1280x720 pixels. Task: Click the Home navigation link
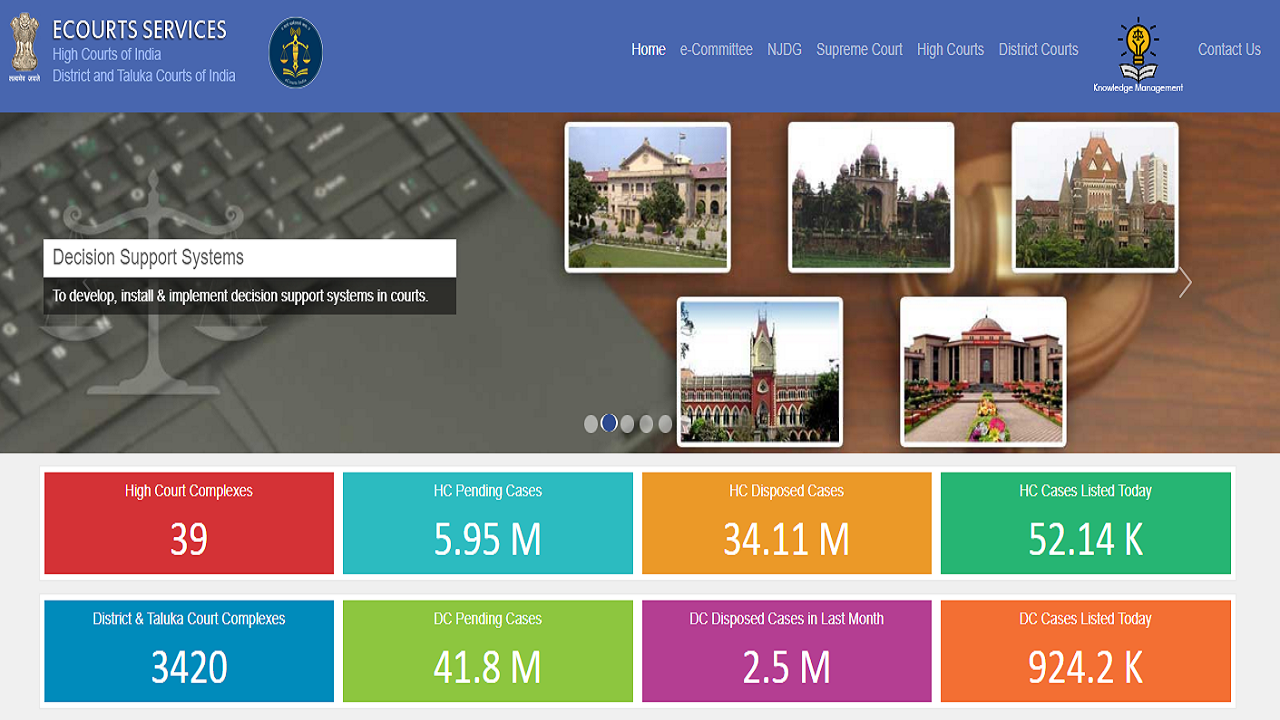tap(648, 49)
